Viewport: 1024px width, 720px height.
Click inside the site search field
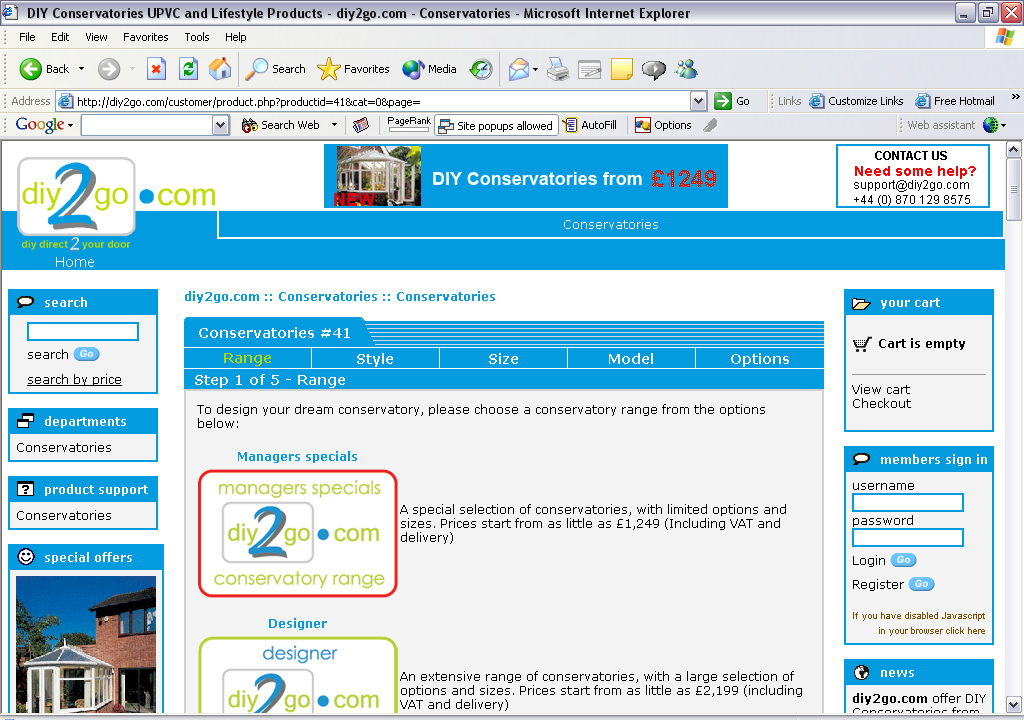83,331
